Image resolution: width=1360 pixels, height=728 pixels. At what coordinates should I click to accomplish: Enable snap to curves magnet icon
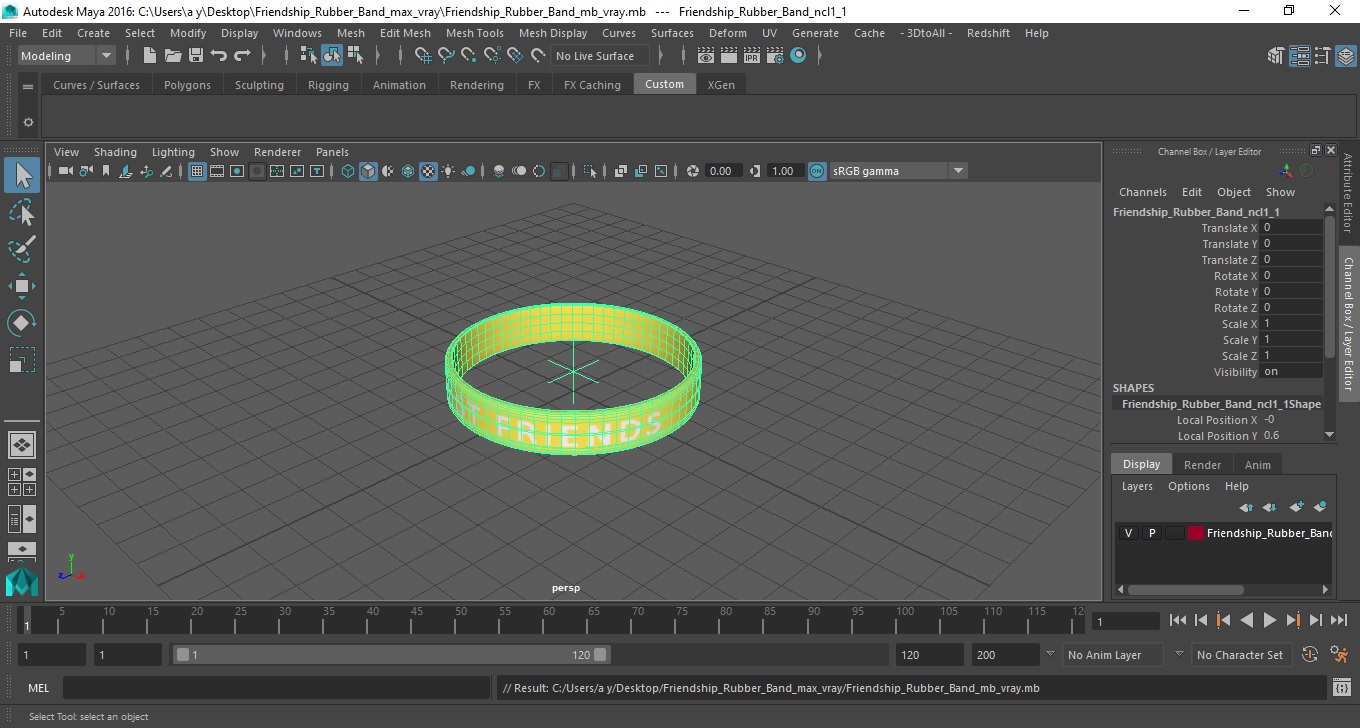(x=446, y=56)
